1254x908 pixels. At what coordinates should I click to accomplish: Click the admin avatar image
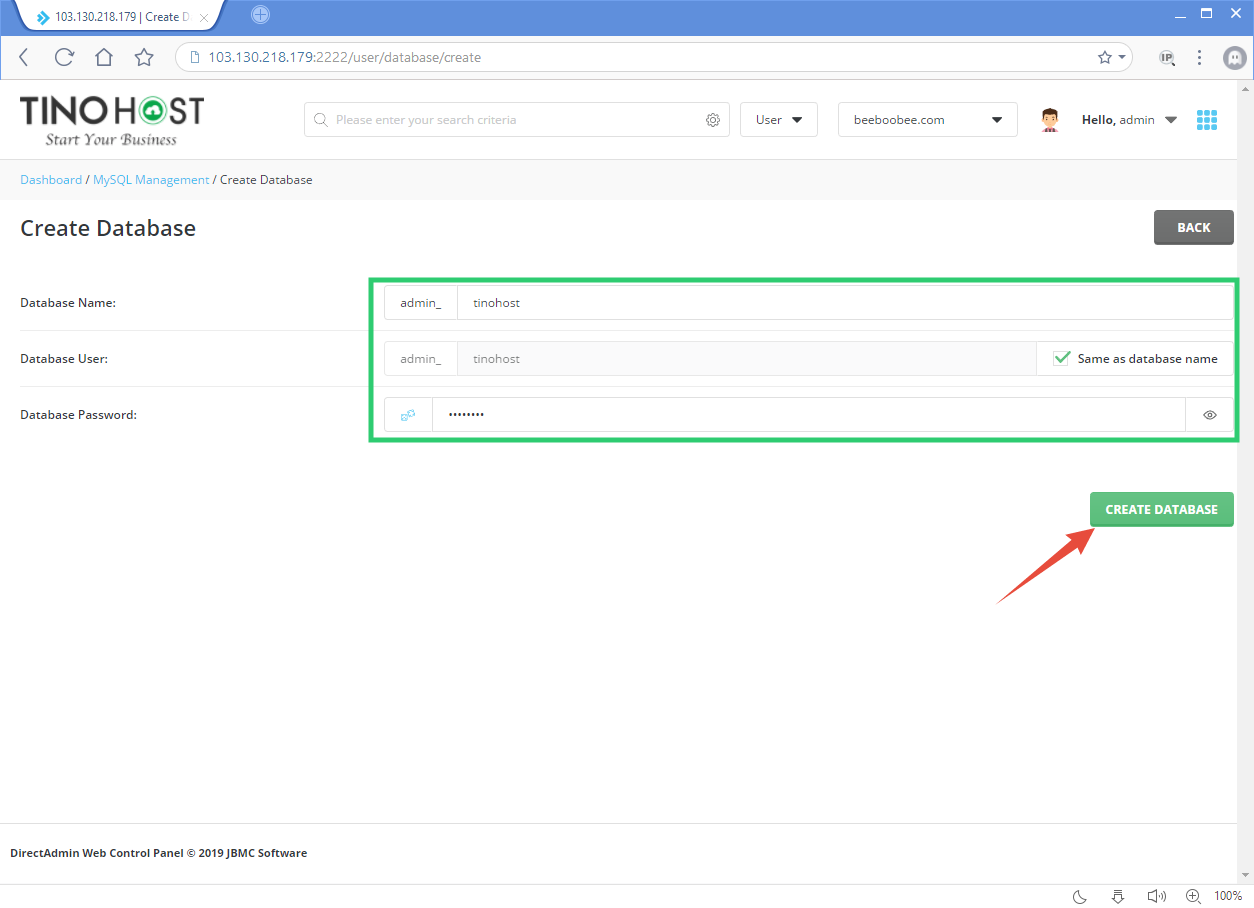point(1049,119)
